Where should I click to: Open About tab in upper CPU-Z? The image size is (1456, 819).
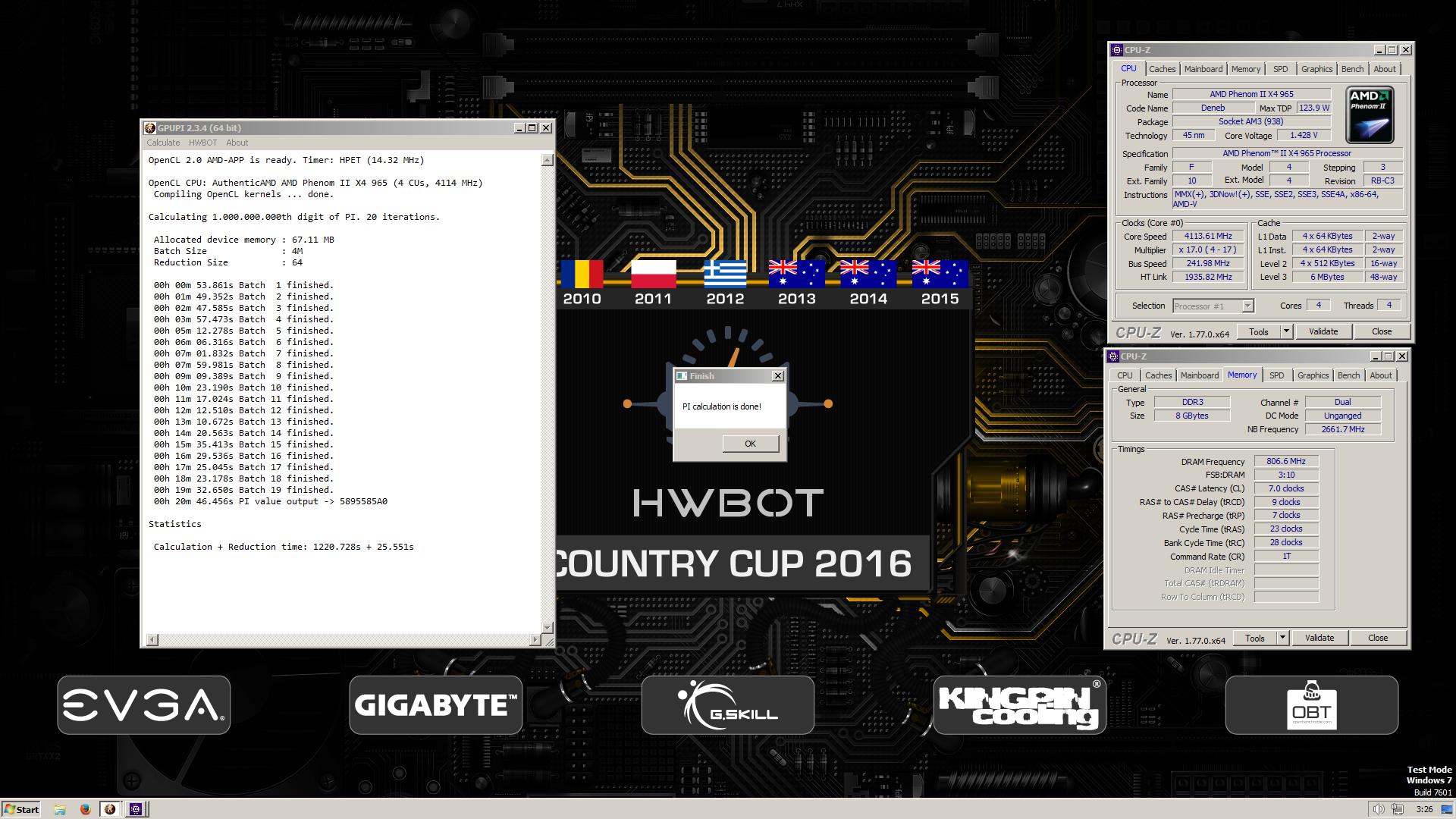[x=1384, y=69]
